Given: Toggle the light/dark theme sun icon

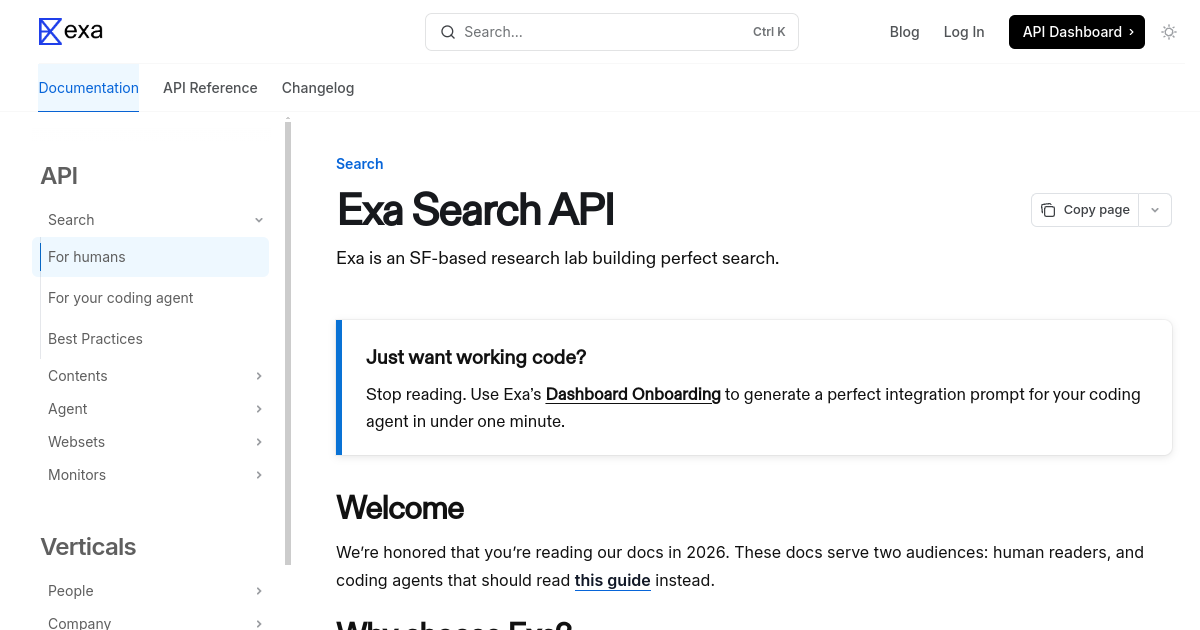Looking at the screenshot, I should click(1169, 32).
